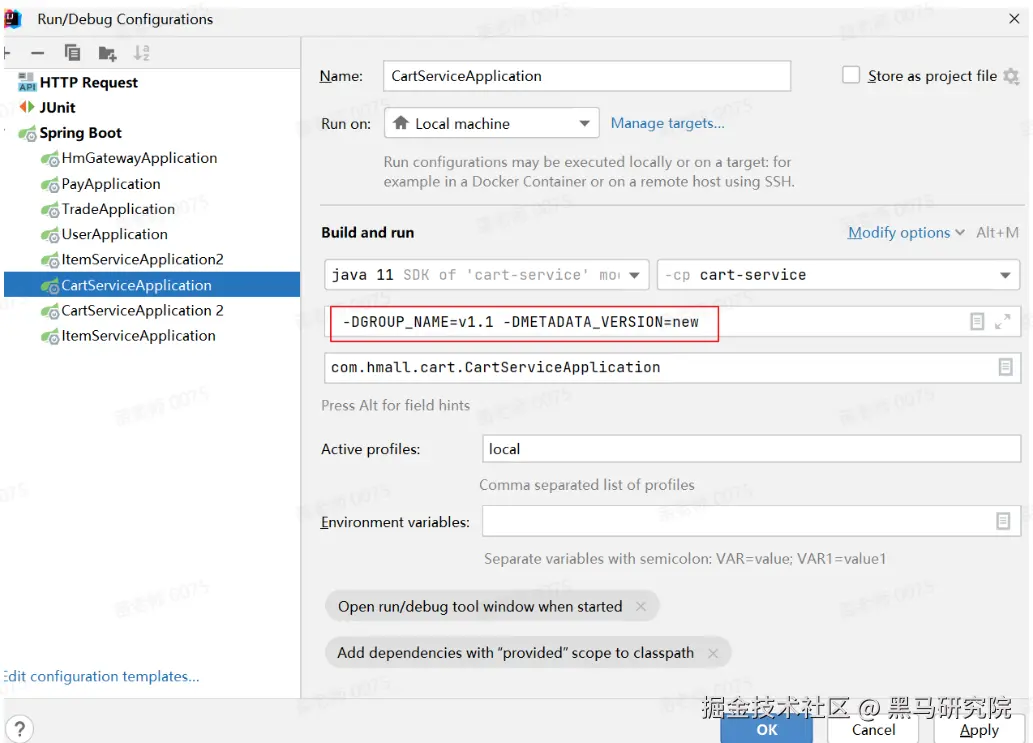The width and height of the screenshot is (1033, 743).
Task: Click the Manage targets link
Action: click(667, 123)
